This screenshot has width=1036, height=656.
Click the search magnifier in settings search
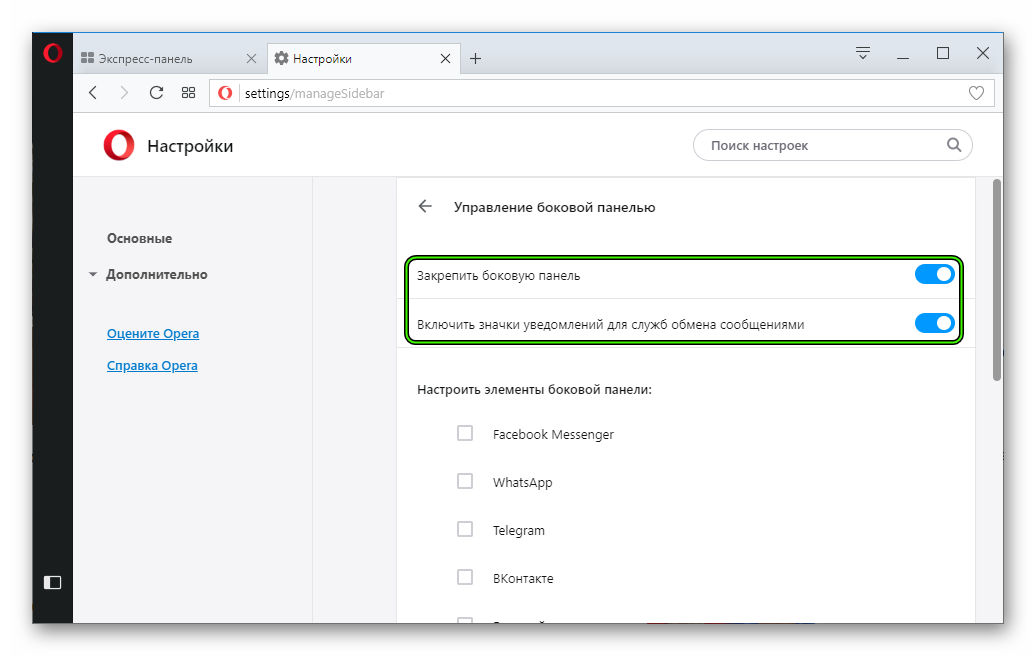pos(953,145)
